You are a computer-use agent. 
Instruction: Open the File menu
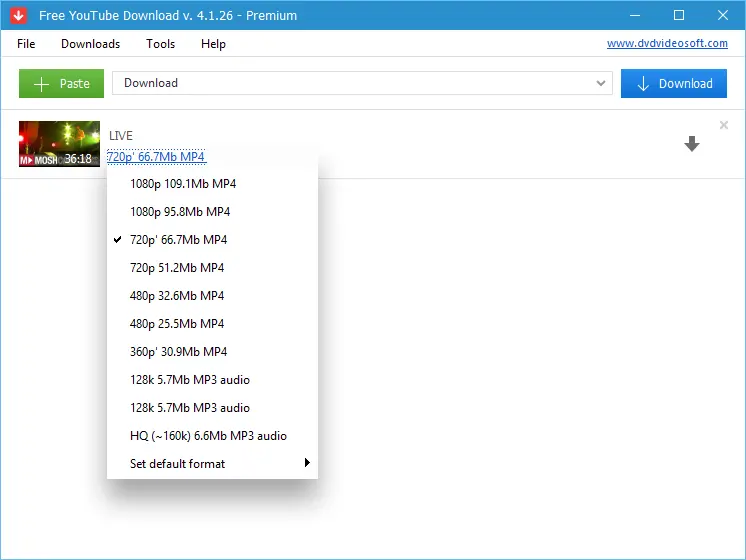click(x=26, y=44)
